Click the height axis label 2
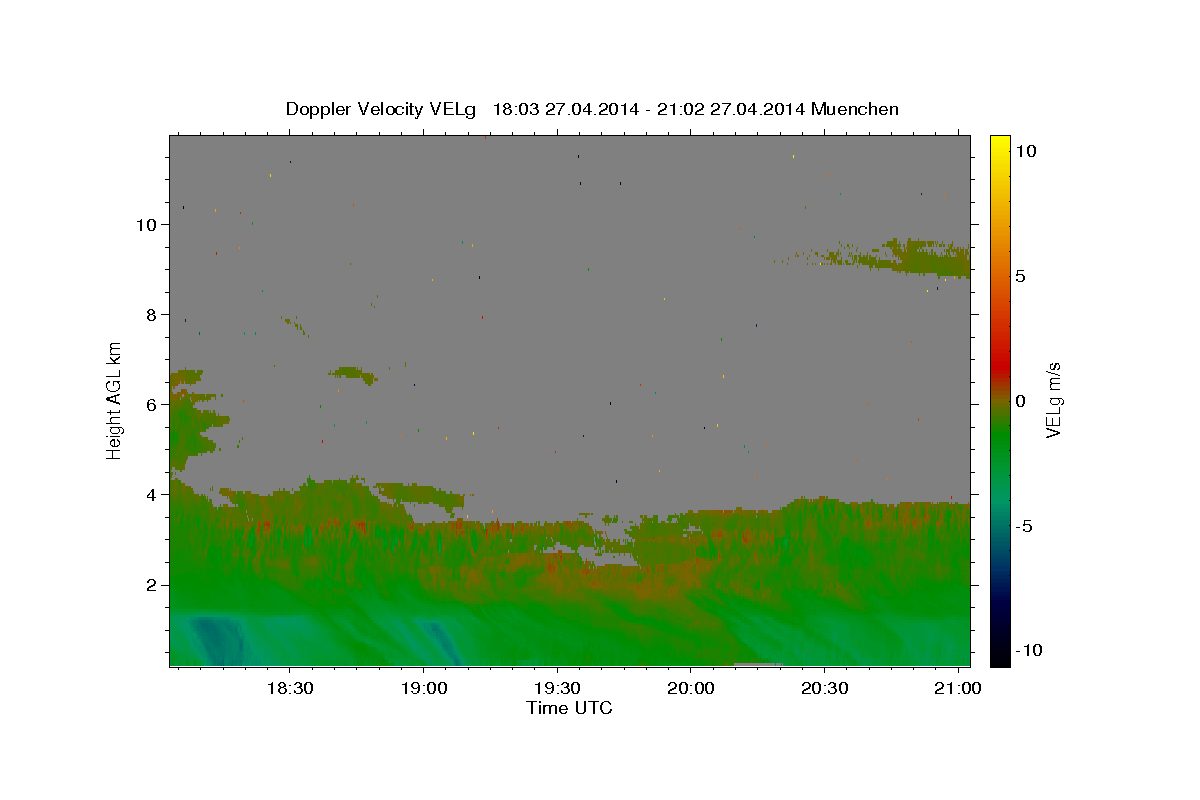The height and width of the screenshot is (800, 1200). pyautogui.click(x=151, y=585)
